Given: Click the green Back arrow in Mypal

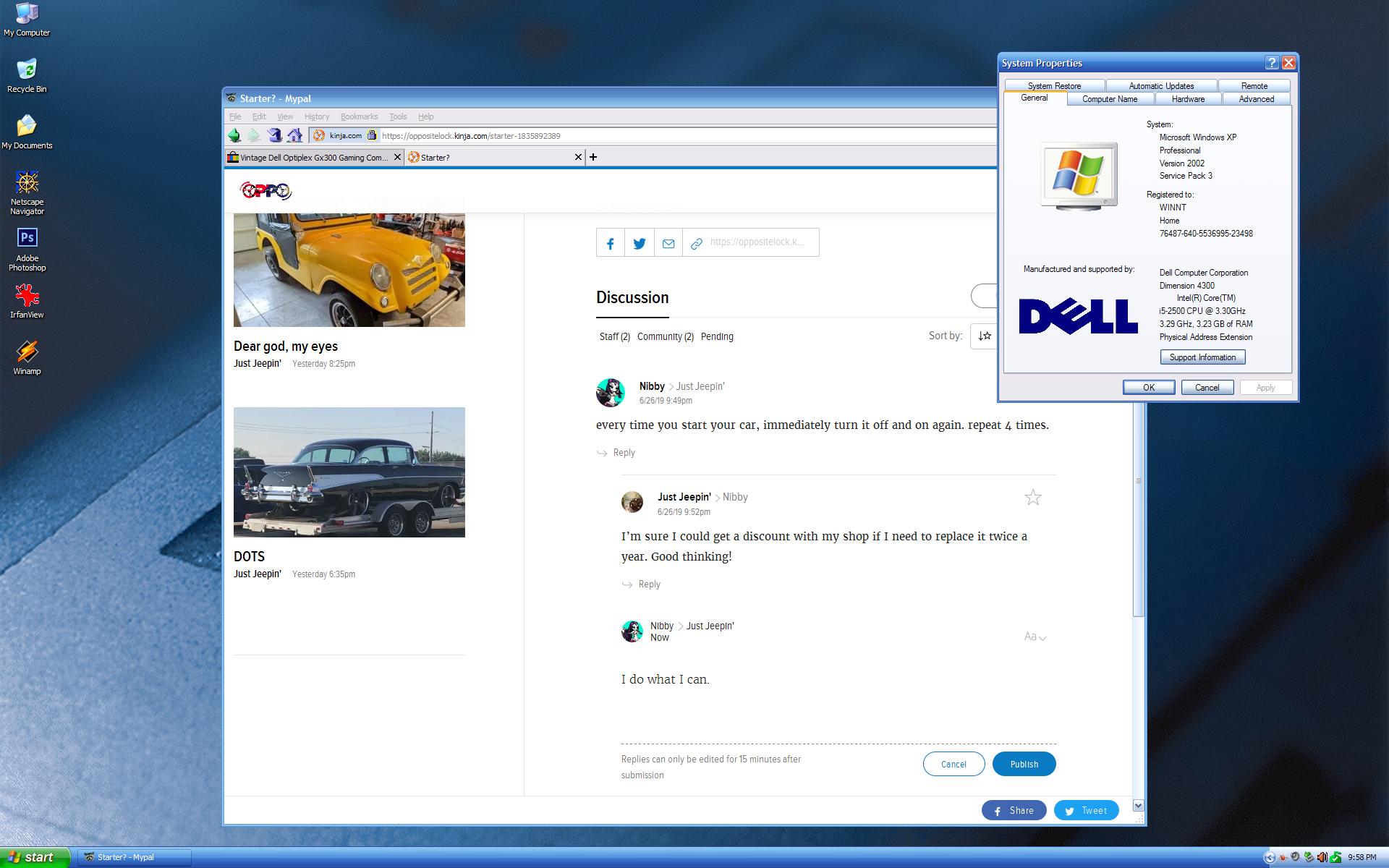Looking at the screenshot, I should (234, 135).
